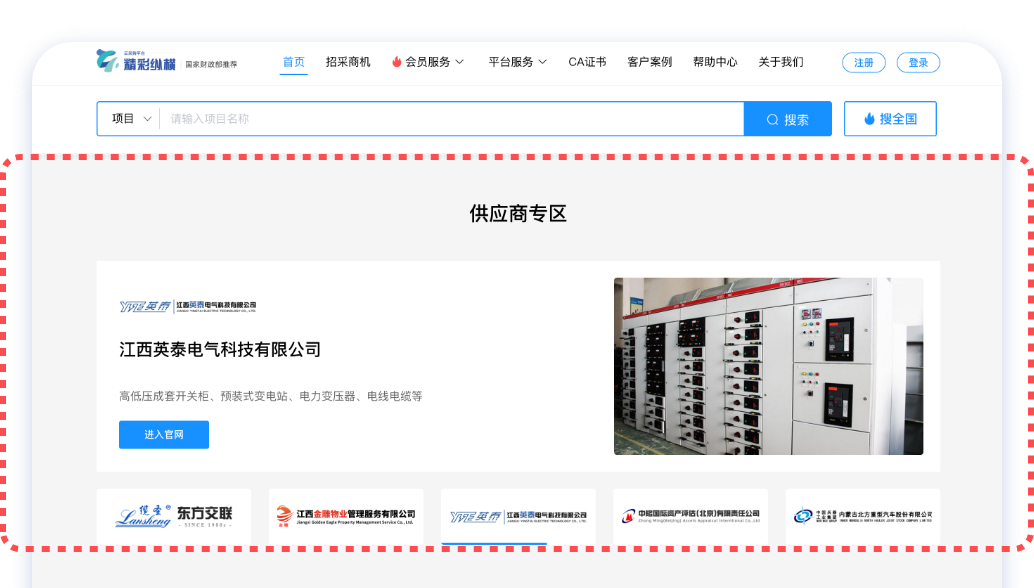This screenshot has height=588, width=1034.
Task: Go to the 首页 tab
Action: (293, 62)
